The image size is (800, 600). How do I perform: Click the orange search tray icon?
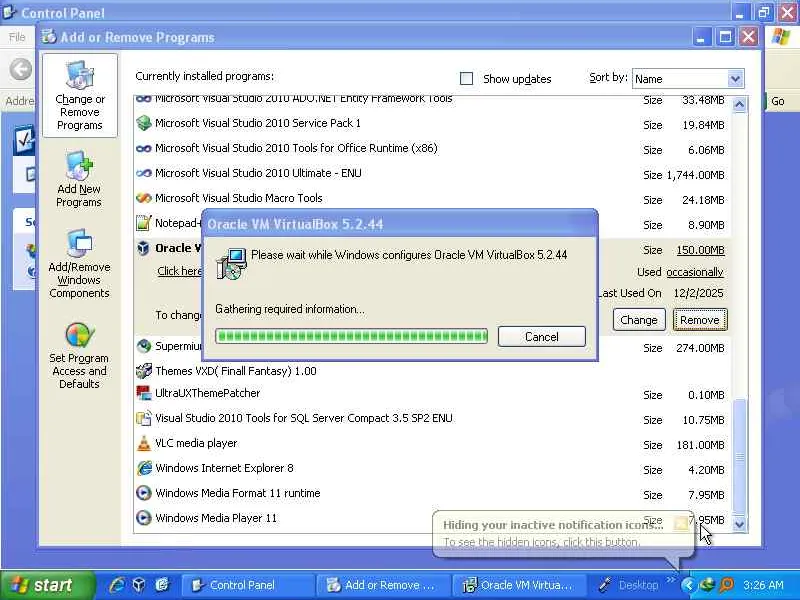coord(727,585)
